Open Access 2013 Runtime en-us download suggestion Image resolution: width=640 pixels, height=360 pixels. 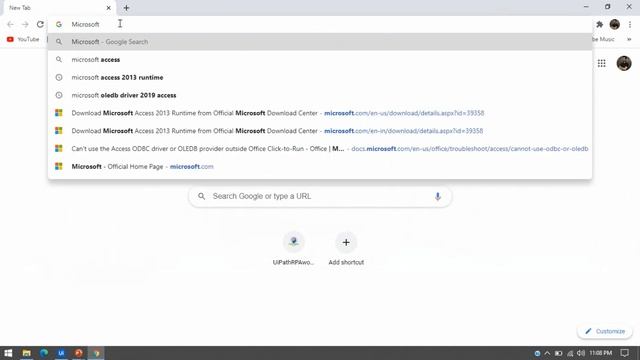(x=320, y=113)
